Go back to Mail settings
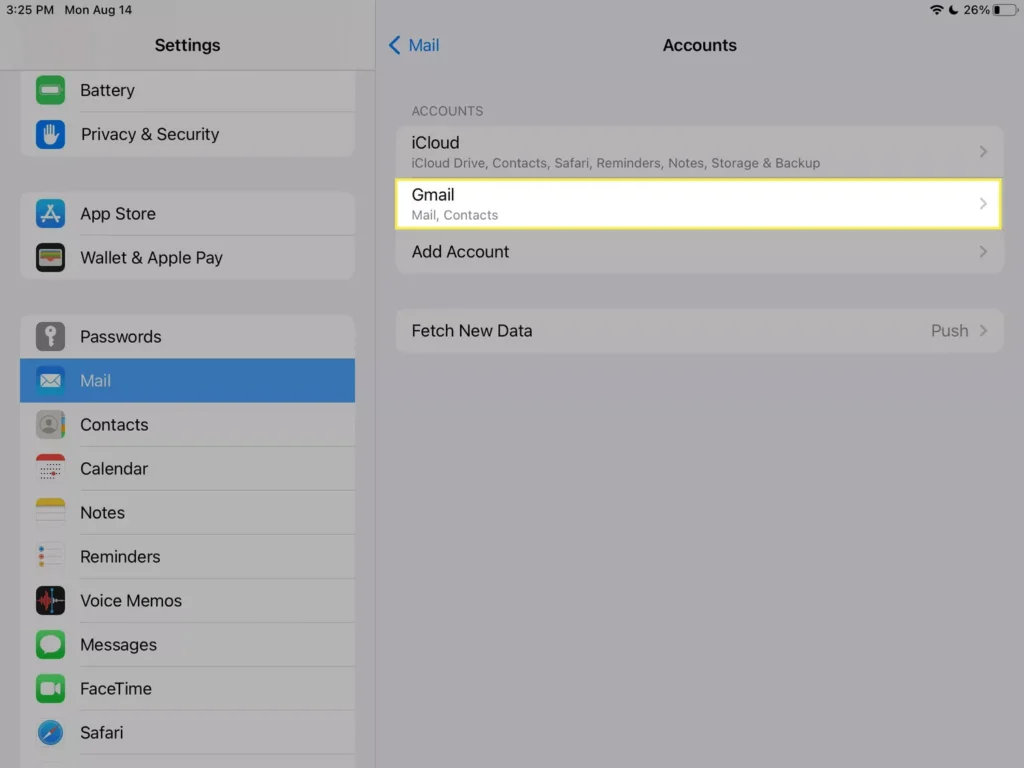 point(414,45)
